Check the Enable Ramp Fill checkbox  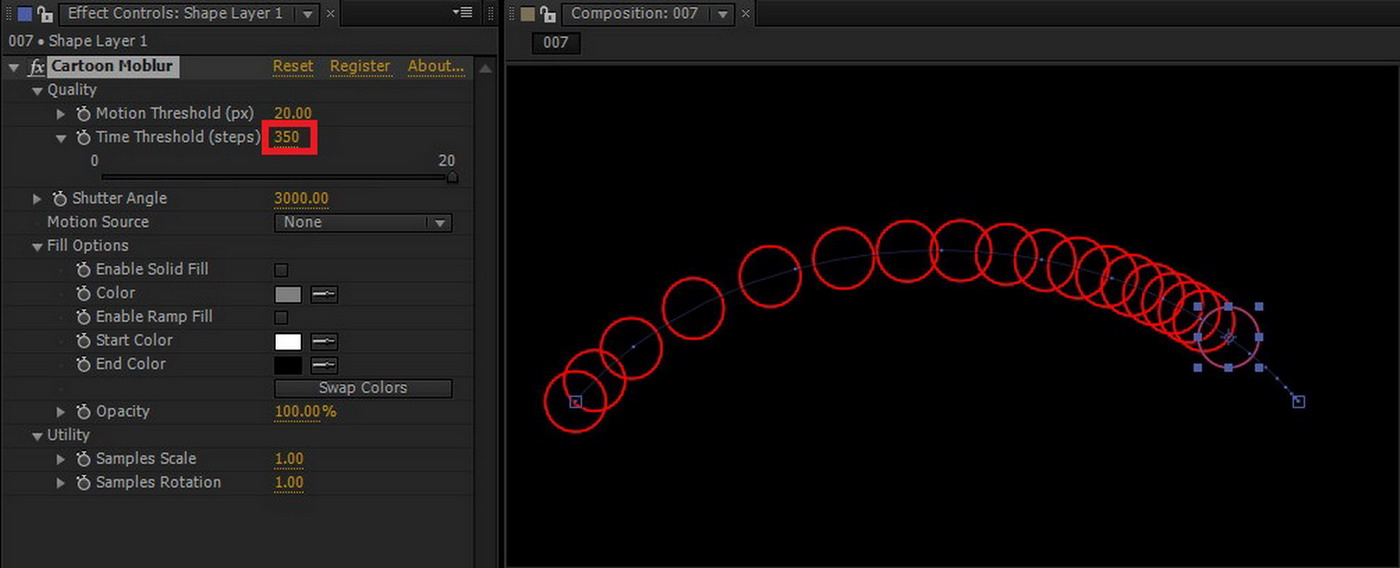(281, 317)
